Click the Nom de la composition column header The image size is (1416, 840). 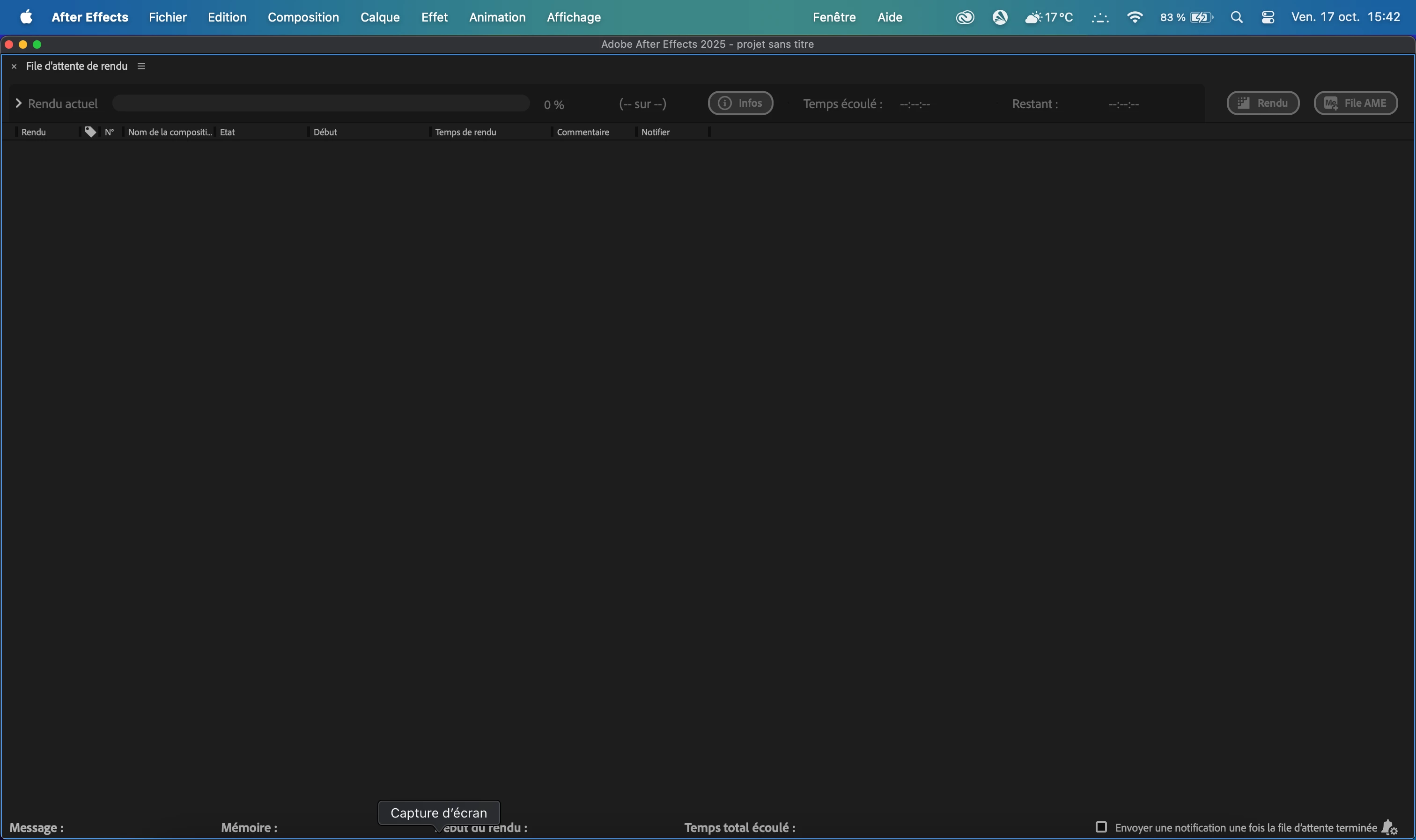tap(169, 132)
